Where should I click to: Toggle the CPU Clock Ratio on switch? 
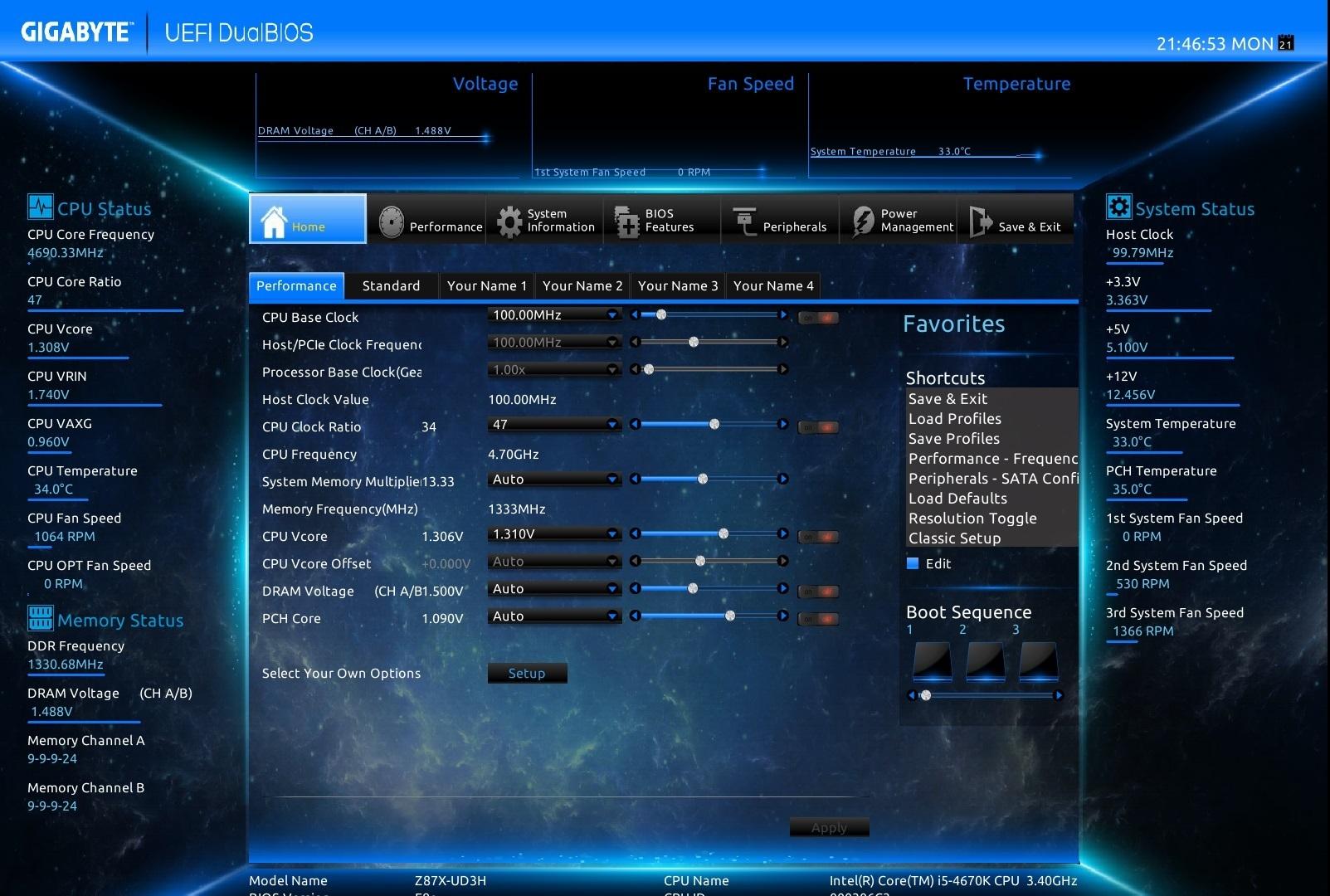(818, 427)
